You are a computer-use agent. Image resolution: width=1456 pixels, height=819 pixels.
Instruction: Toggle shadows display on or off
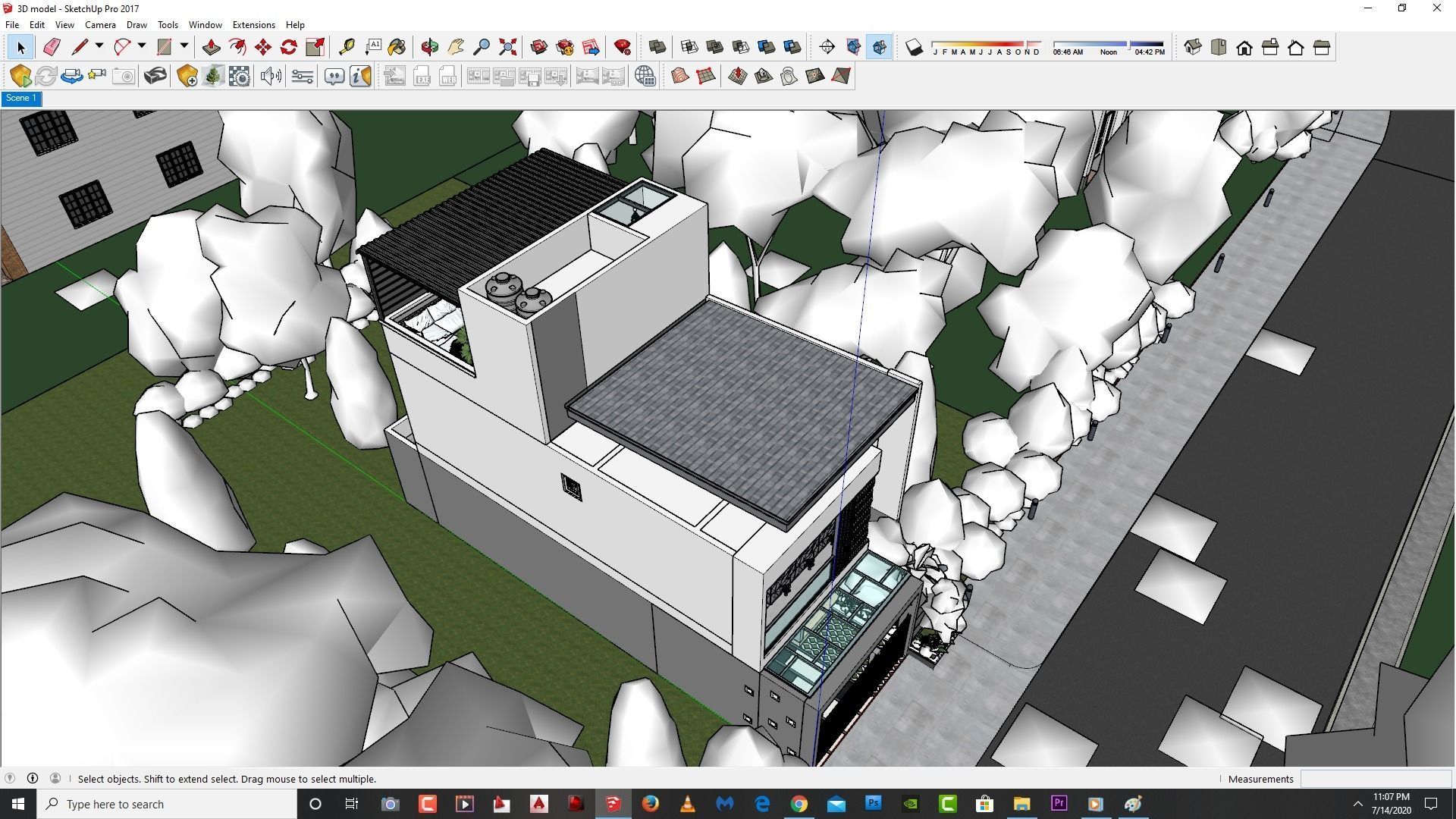click(x=915, y=48)
